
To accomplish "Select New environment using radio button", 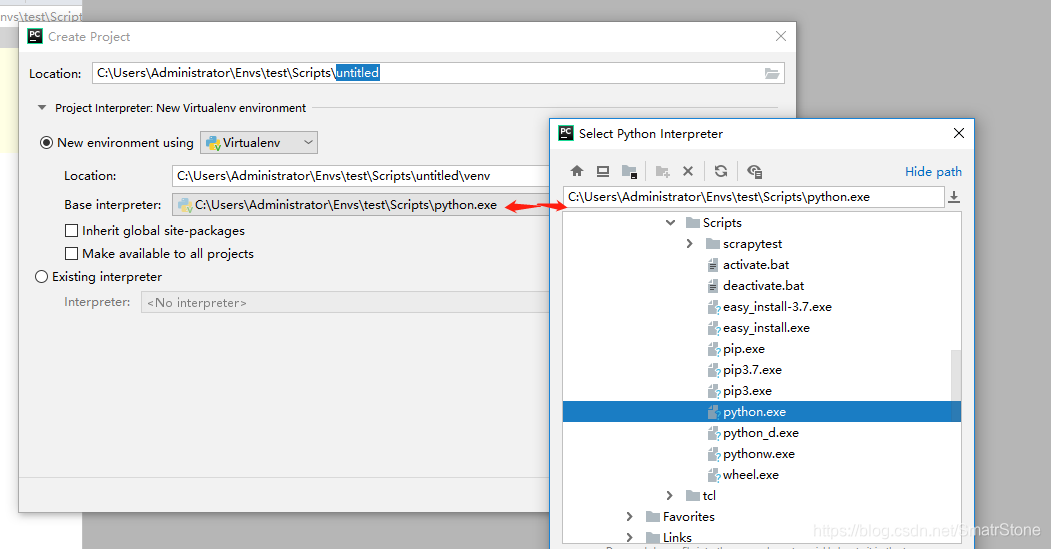I will tap(46, 143).
